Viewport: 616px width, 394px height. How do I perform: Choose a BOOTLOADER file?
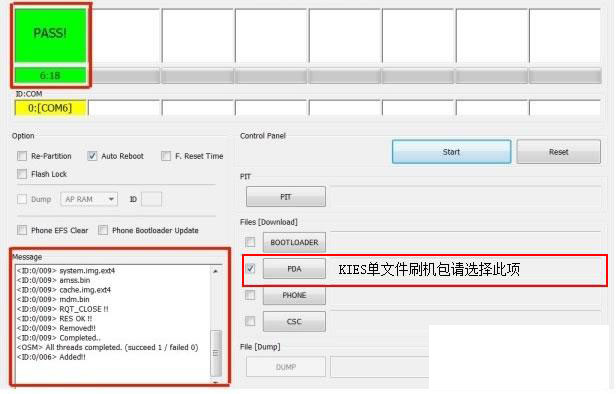294,243
